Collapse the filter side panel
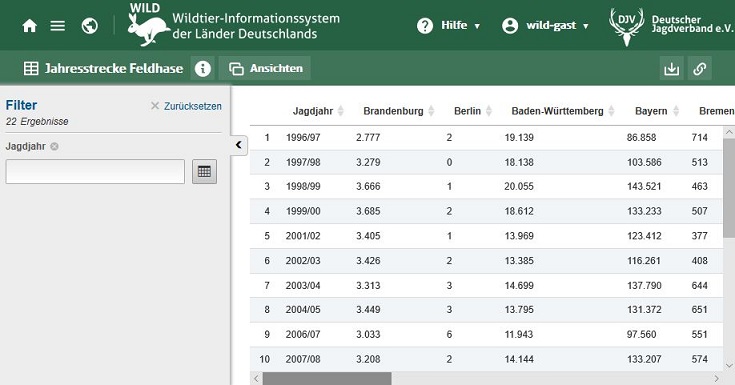Viewport: 735px width, 385px height. [239, 145]
